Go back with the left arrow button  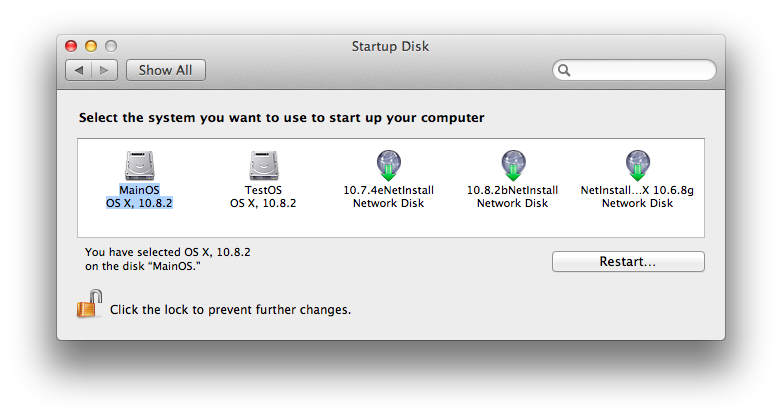point(79,70)
